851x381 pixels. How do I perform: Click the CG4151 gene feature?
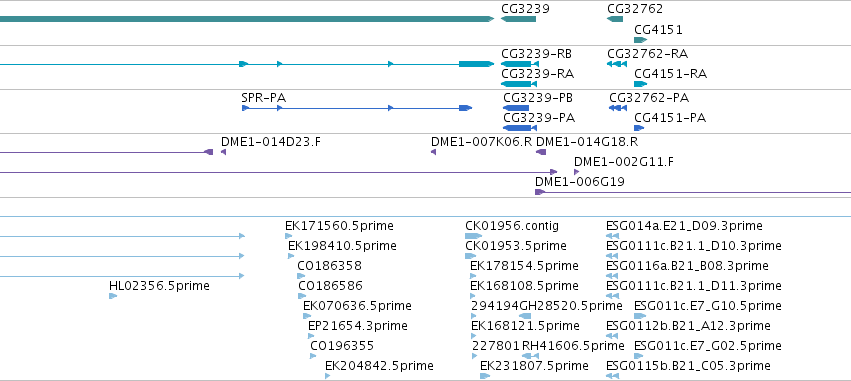pos(640,40)
